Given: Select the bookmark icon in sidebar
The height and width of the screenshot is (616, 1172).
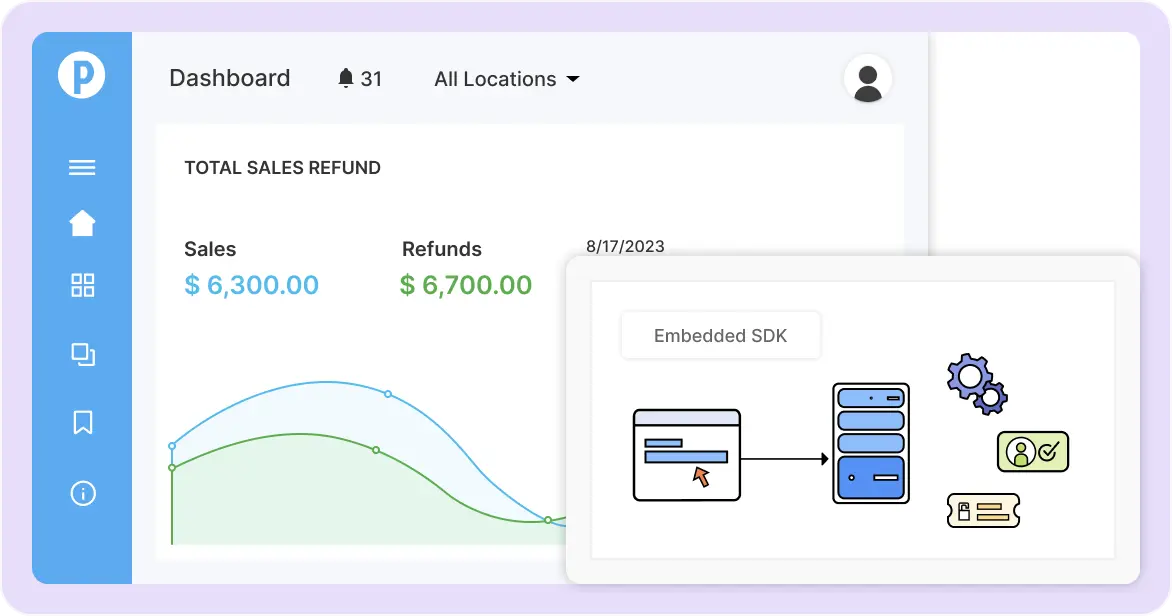Looking at the screenshot, I should (x=81, y=423).
